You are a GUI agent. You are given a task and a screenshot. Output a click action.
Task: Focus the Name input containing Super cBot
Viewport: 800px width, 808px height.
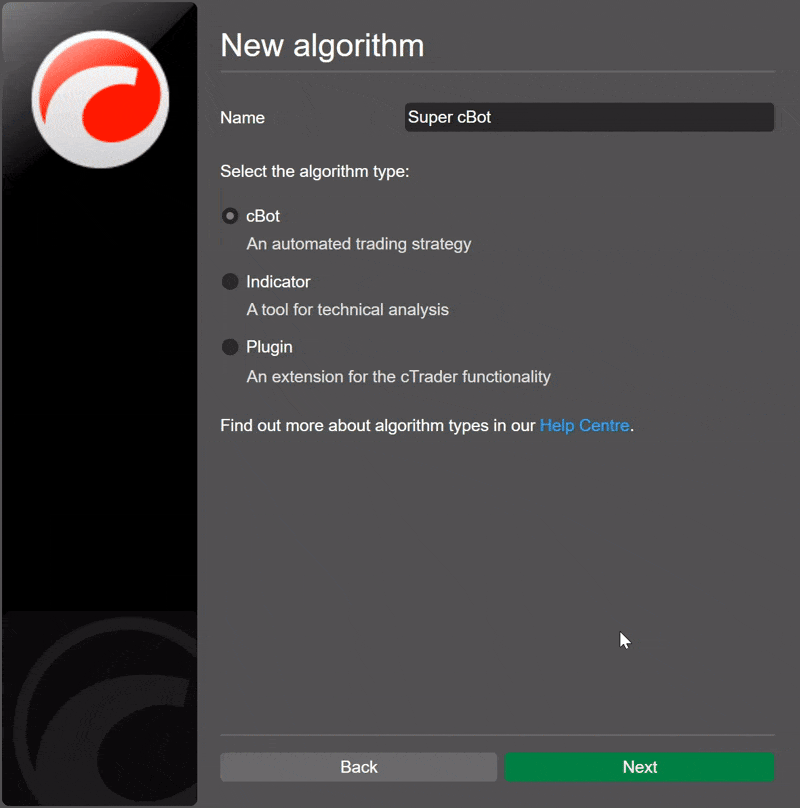(x=588, y=117)
